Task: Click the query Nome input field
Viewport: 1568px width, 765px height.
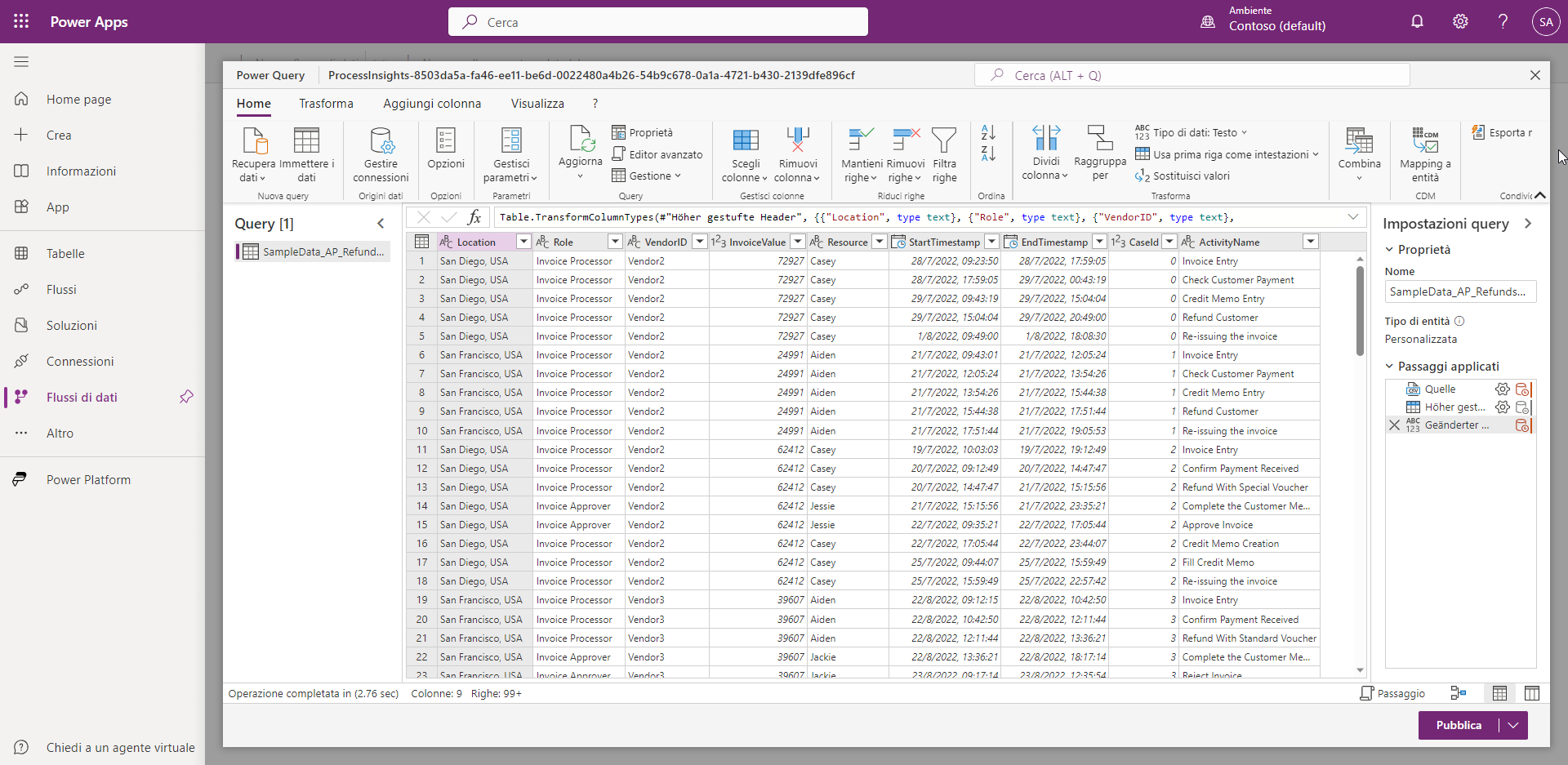Action: [x=1459, y=291]
